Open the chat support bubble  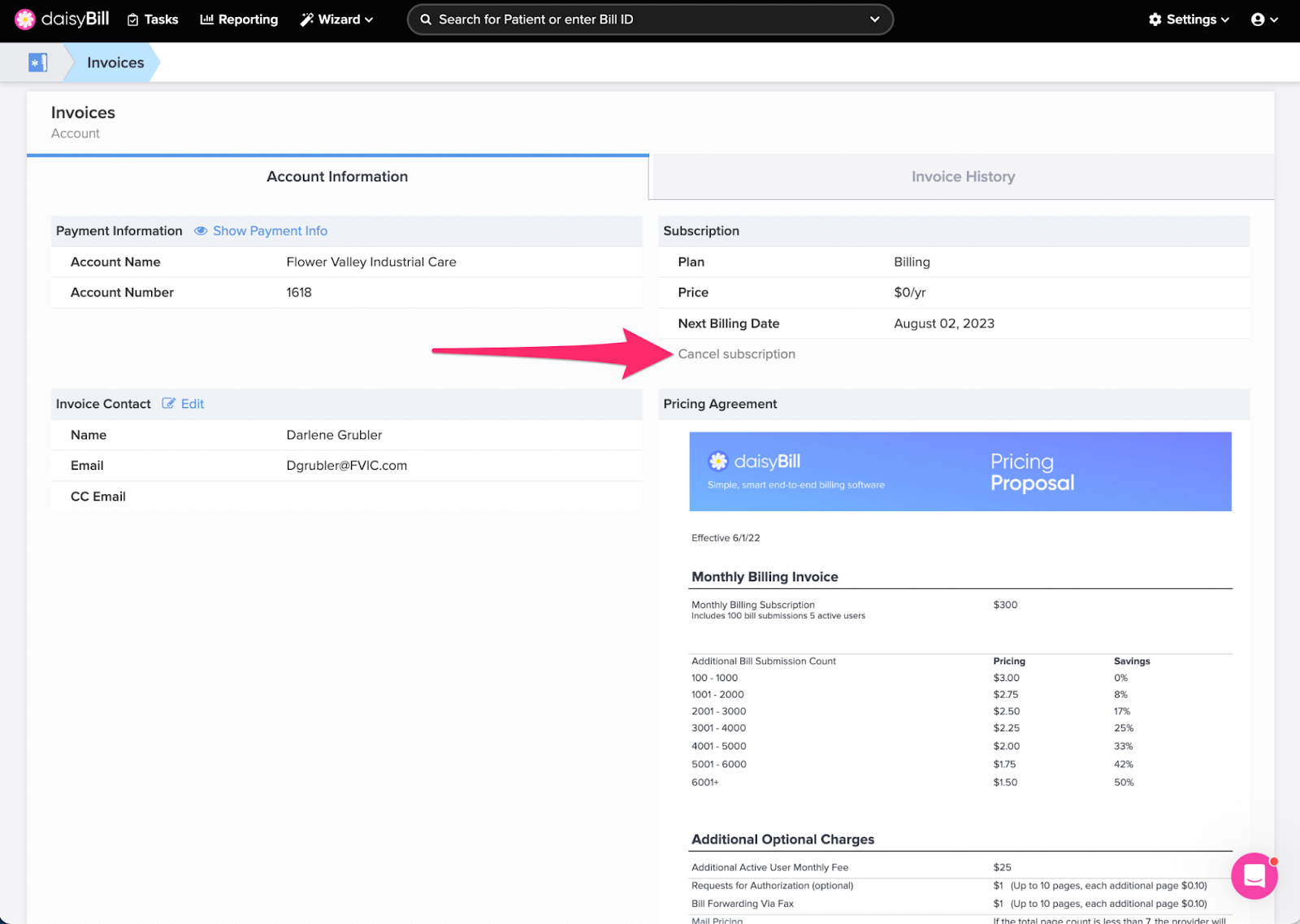point(1254,876)
